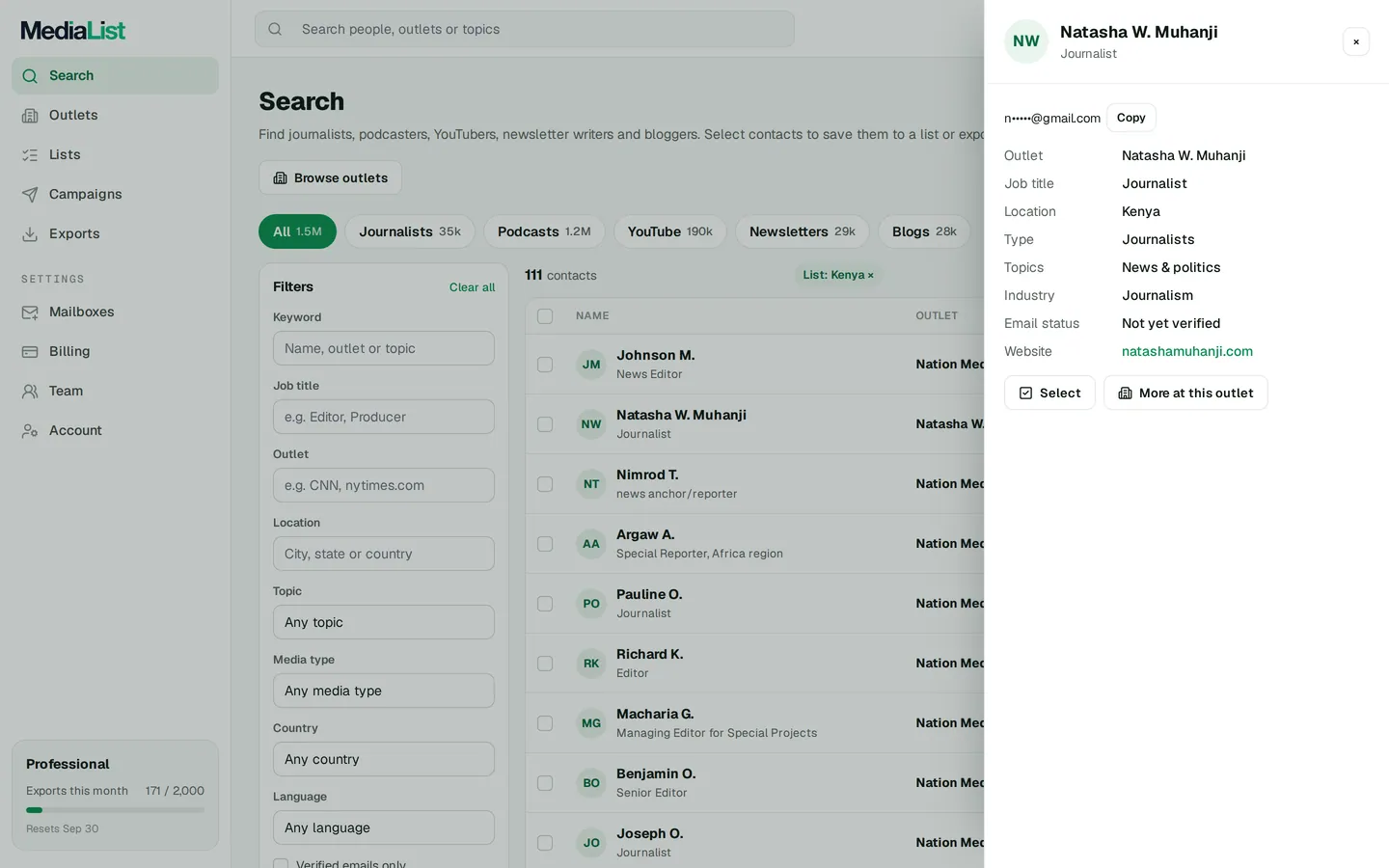Open the Any media type dropdown
This screenshot has height=868, width=1389.
pos(384,691)
